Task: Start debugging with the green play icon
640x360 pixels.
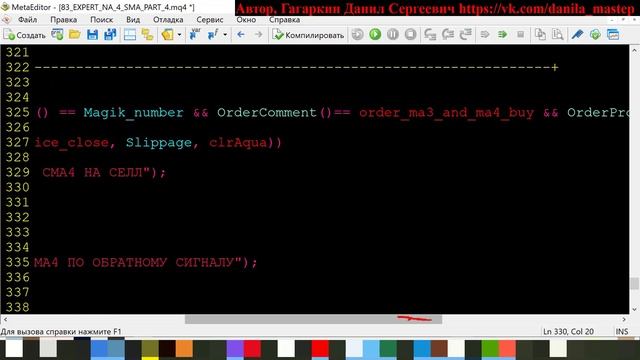Action: coord(375,35)
